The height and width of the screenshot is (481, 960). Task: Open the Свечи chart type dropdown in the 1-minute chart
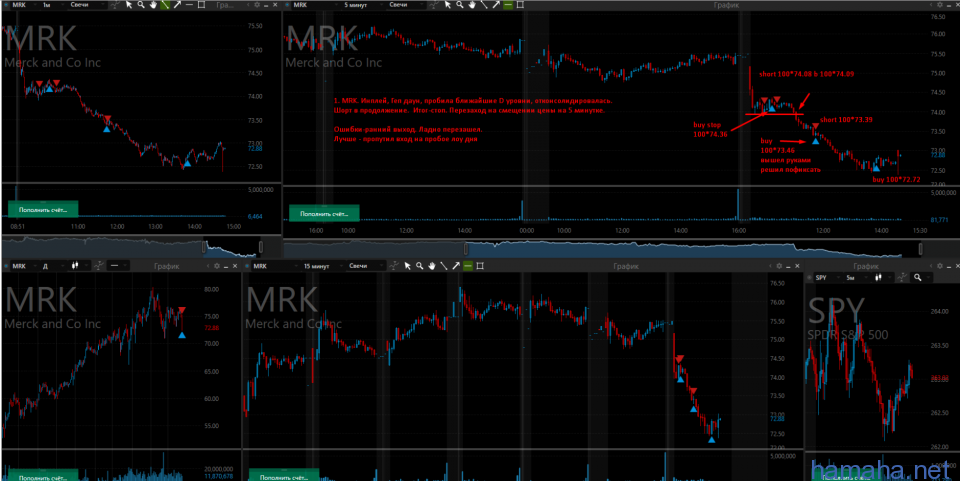[87, 5]
